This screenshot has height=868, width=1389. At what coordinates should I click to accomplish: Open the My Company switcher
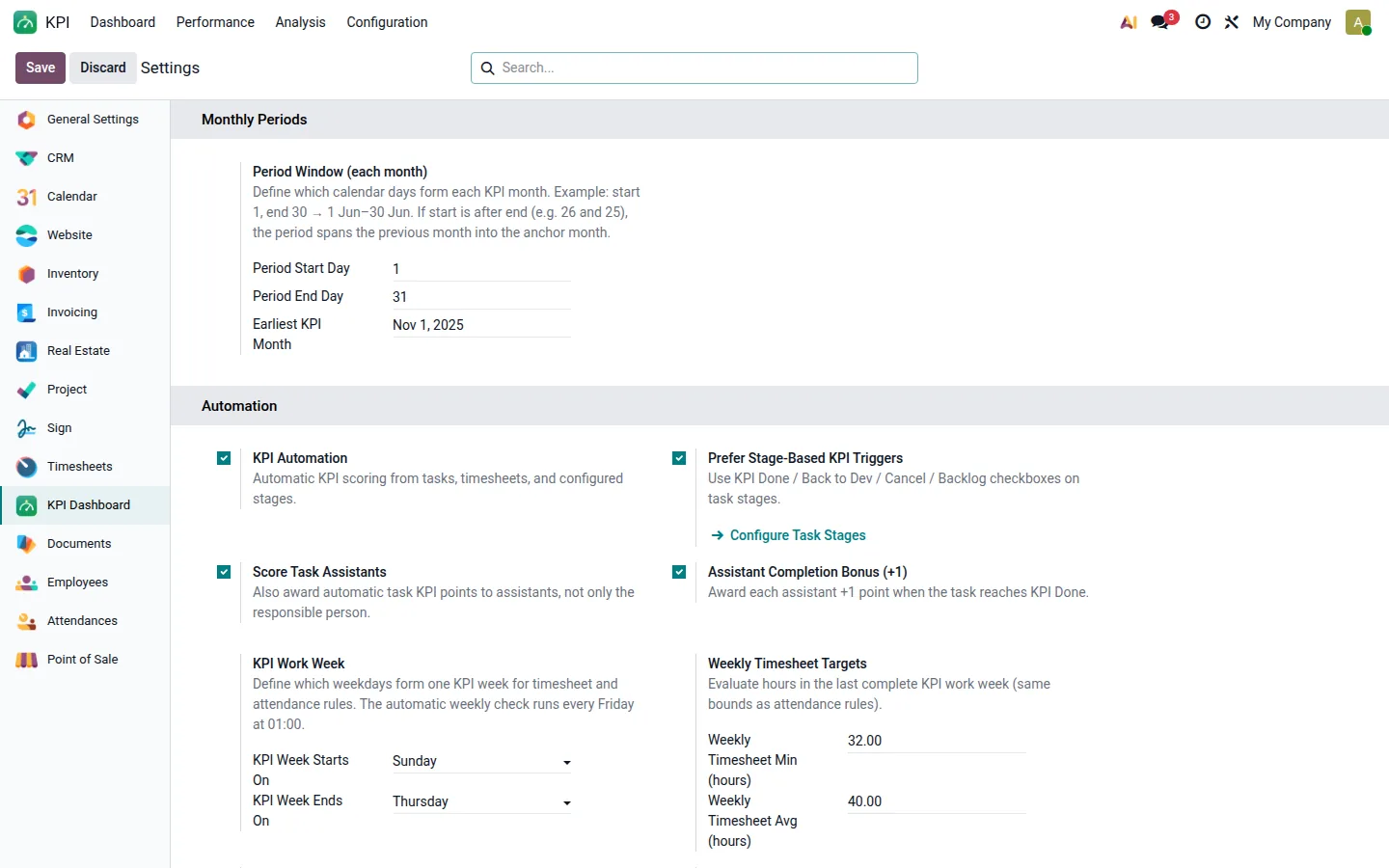[1292, 22]
